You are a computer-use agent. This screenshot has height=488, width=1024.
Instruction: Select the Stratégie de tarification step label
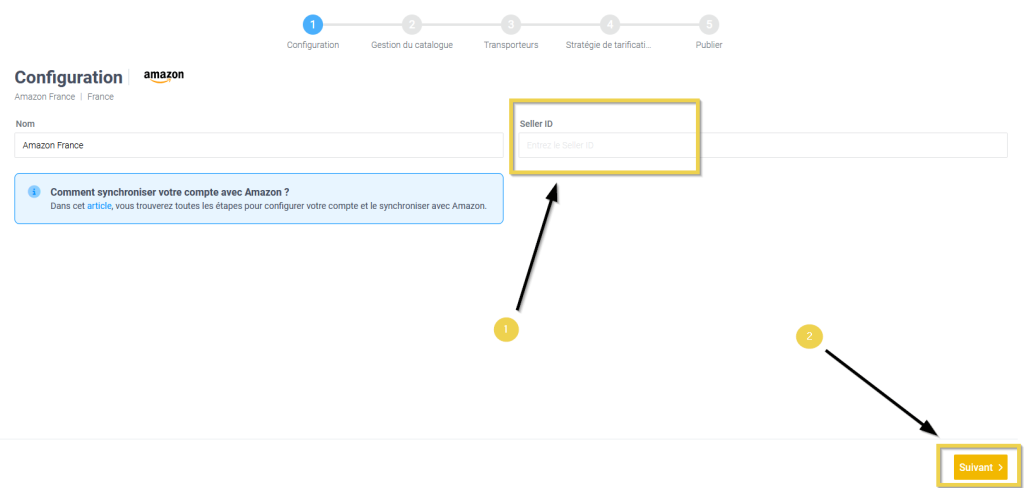pos(609,45)
